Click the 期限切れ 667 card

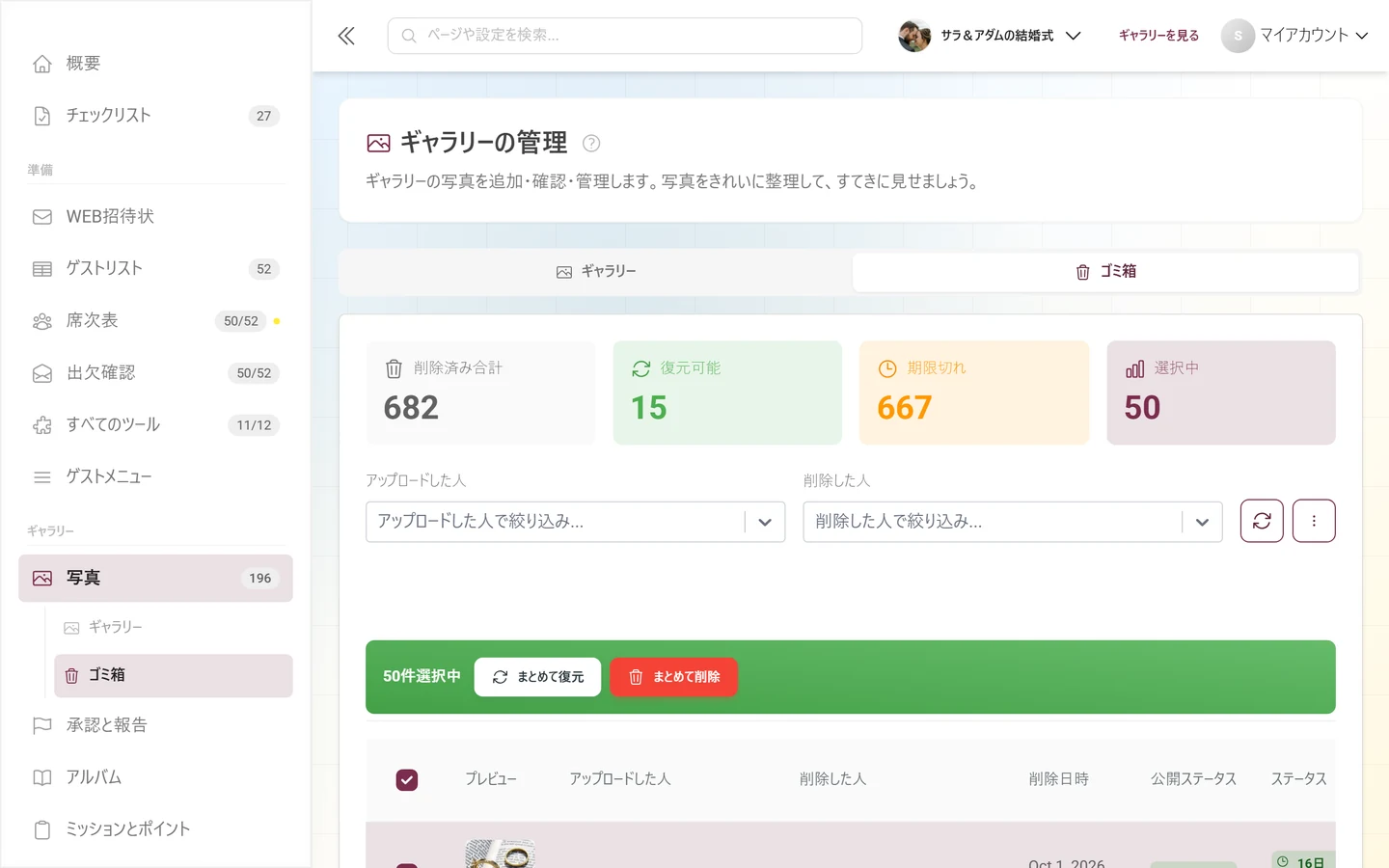click(974, 393)
